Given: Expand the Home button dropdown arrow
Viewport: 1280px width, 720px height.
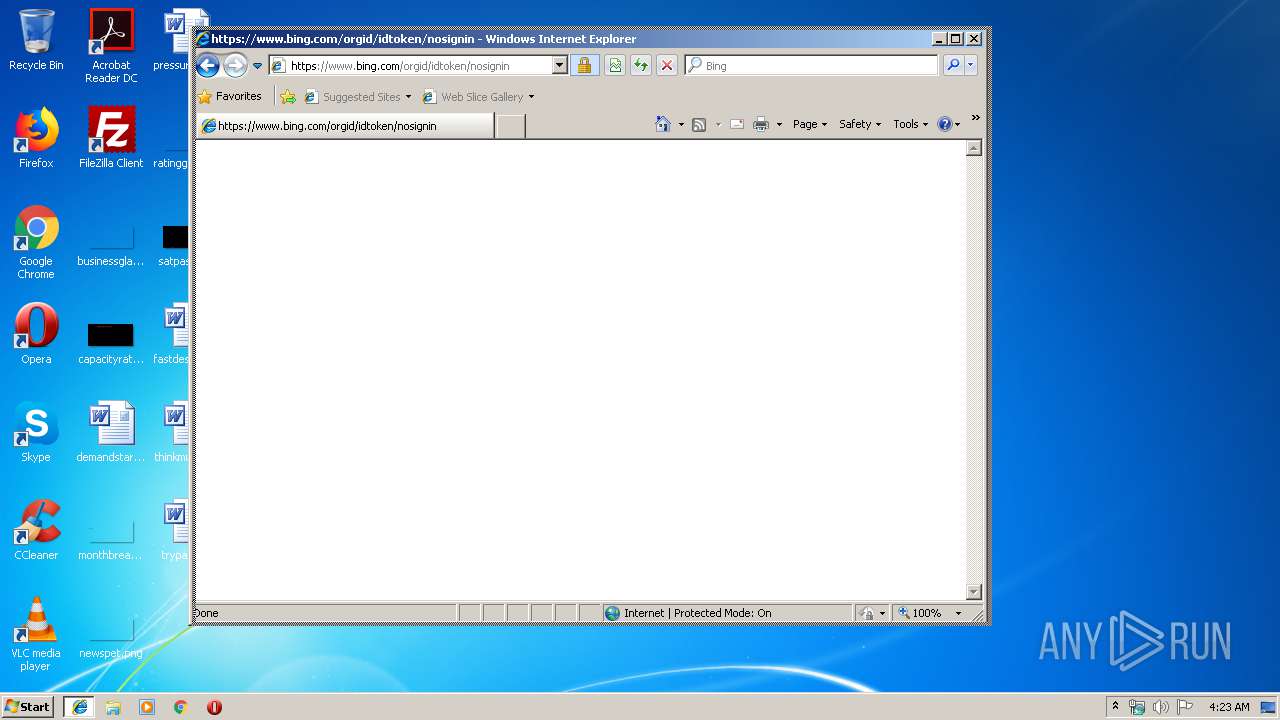Looking at the screenshot, I should 681,125.
